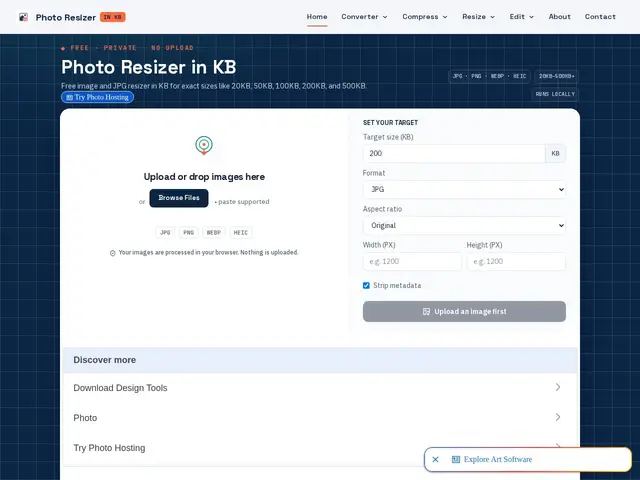The width and height of the screenshot is (640, 480).
Task: Click the Photo Resizer in KB heading
Action: click(x=149, y=67)
